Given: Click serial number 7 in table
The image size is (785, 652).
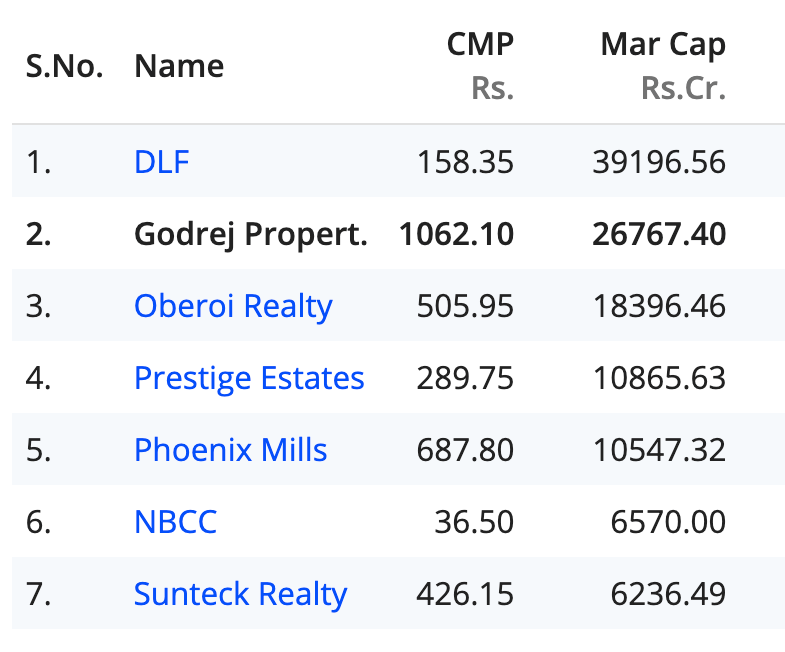Looking at the screenshot, I should pos(38,594).
